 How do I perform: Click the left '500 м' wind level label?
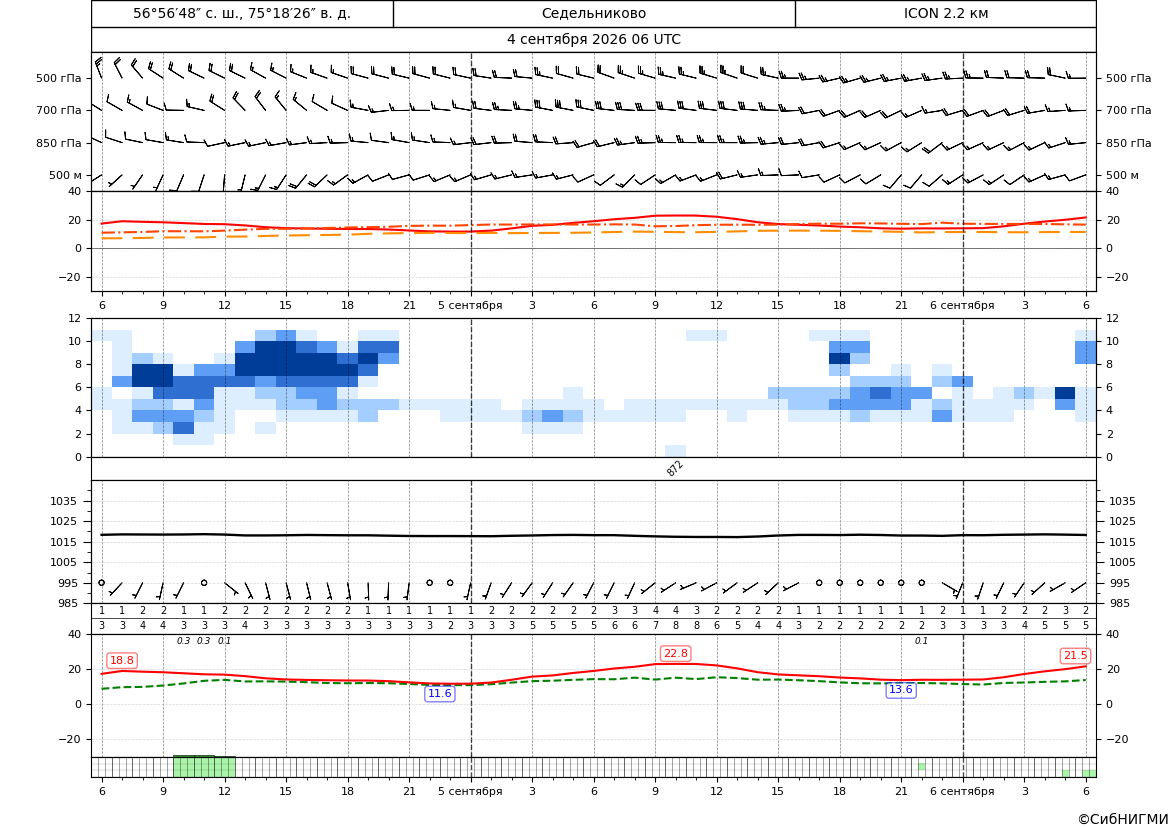[x=66, y=175]
